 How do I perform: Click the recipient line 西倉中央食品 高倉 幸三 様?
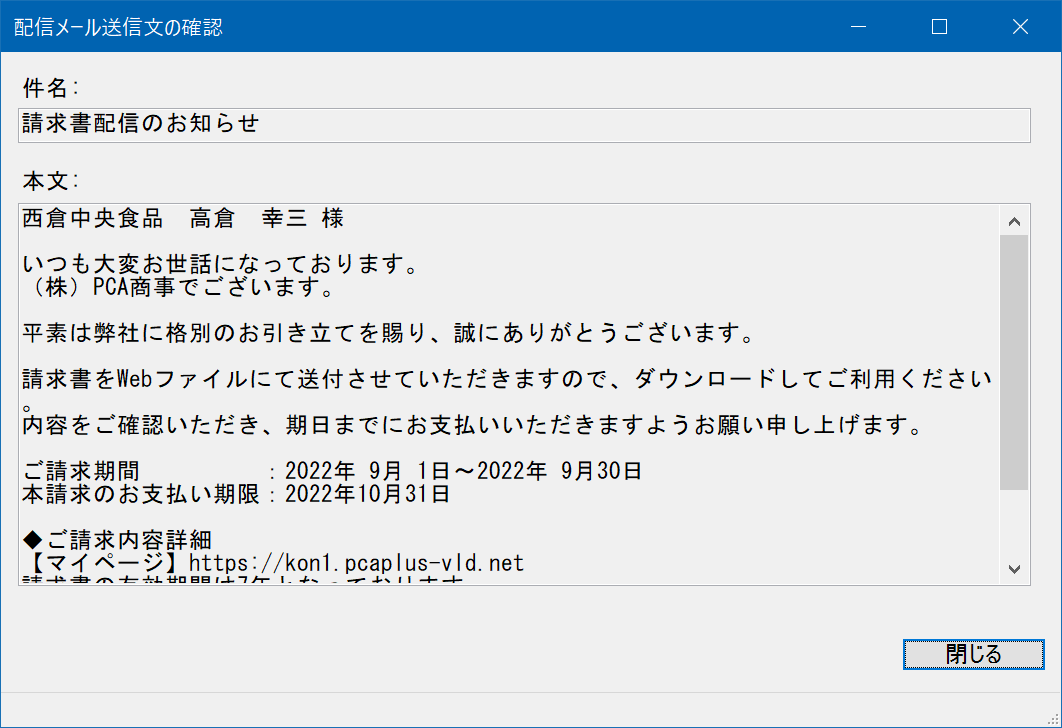pos(183,218)
